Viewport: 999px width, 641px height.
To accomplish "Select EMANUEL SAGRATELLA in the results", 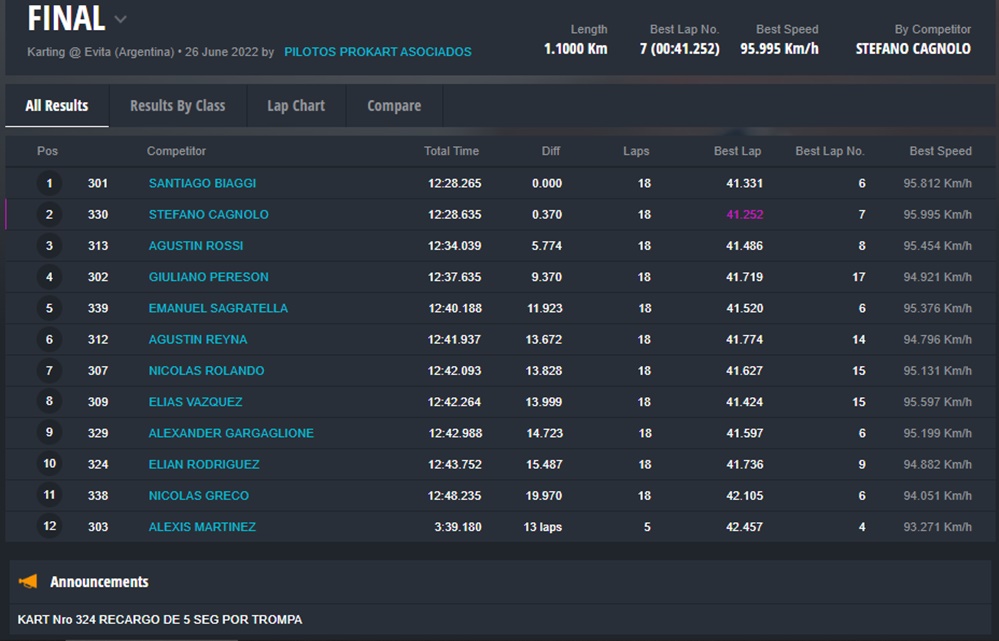I will coord(218,308).
